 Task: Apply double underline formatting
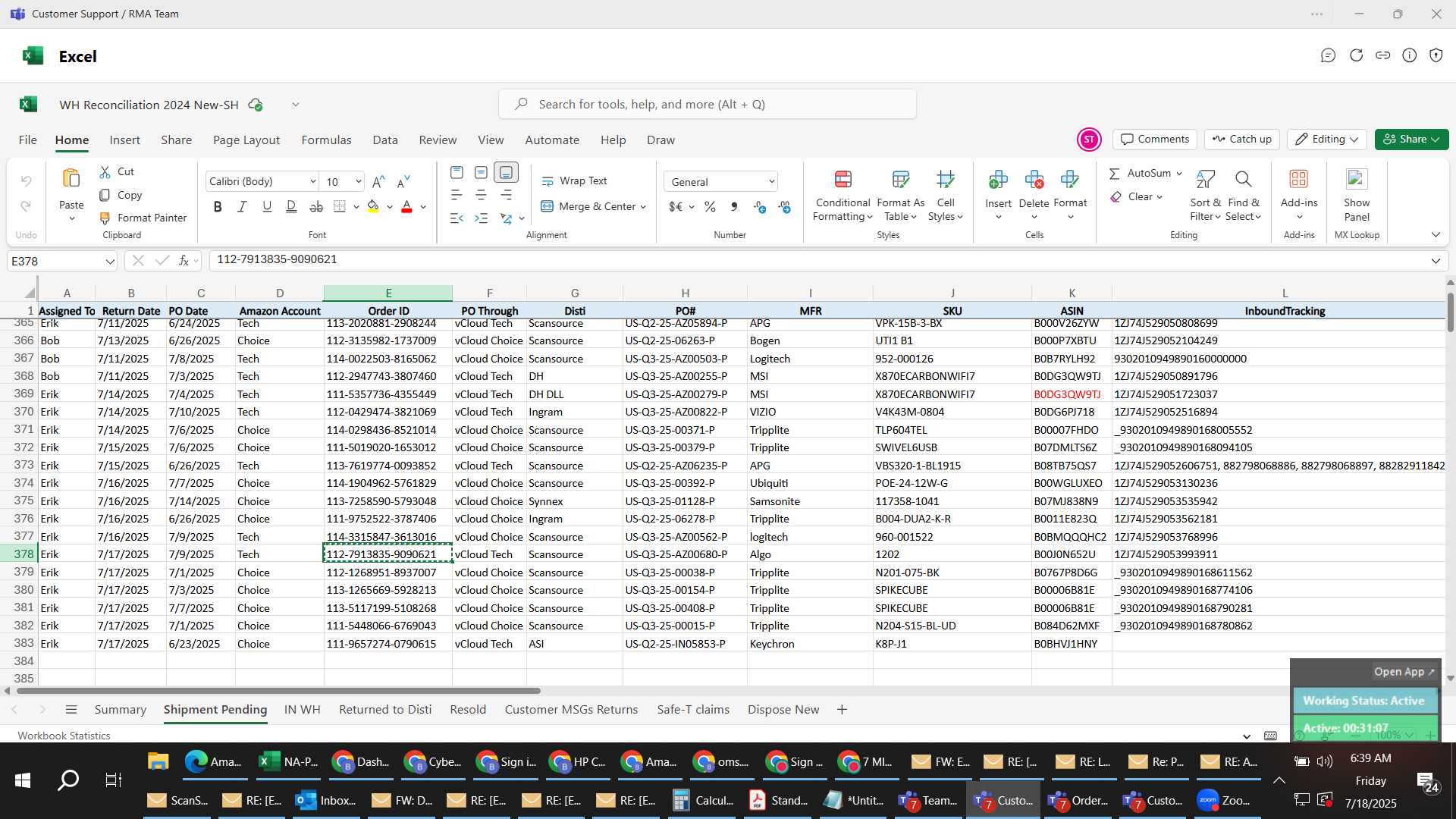291,207
